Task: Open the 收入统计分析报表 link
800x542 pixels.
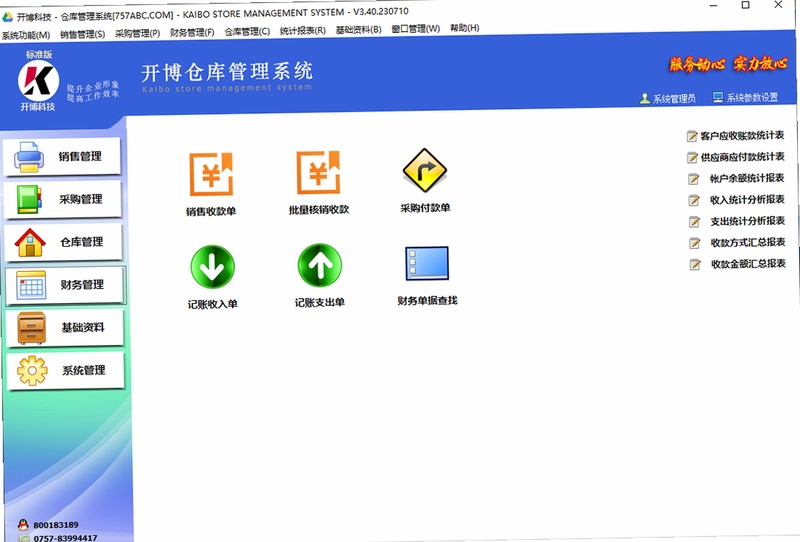Action: (x=747, y=200)
